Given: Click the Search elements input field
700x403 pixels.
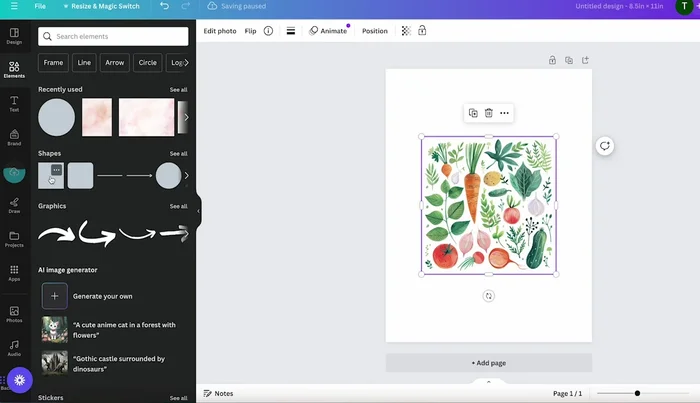Looking at the screenshot, I should tap(113, 36).
